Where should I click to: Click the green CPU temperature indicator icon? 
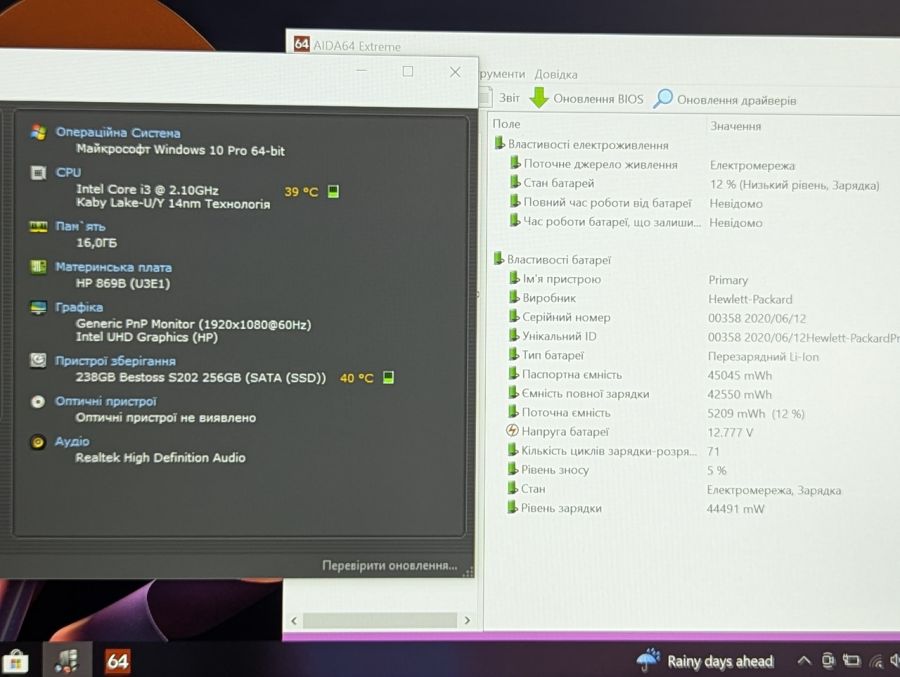click(333, 191)
